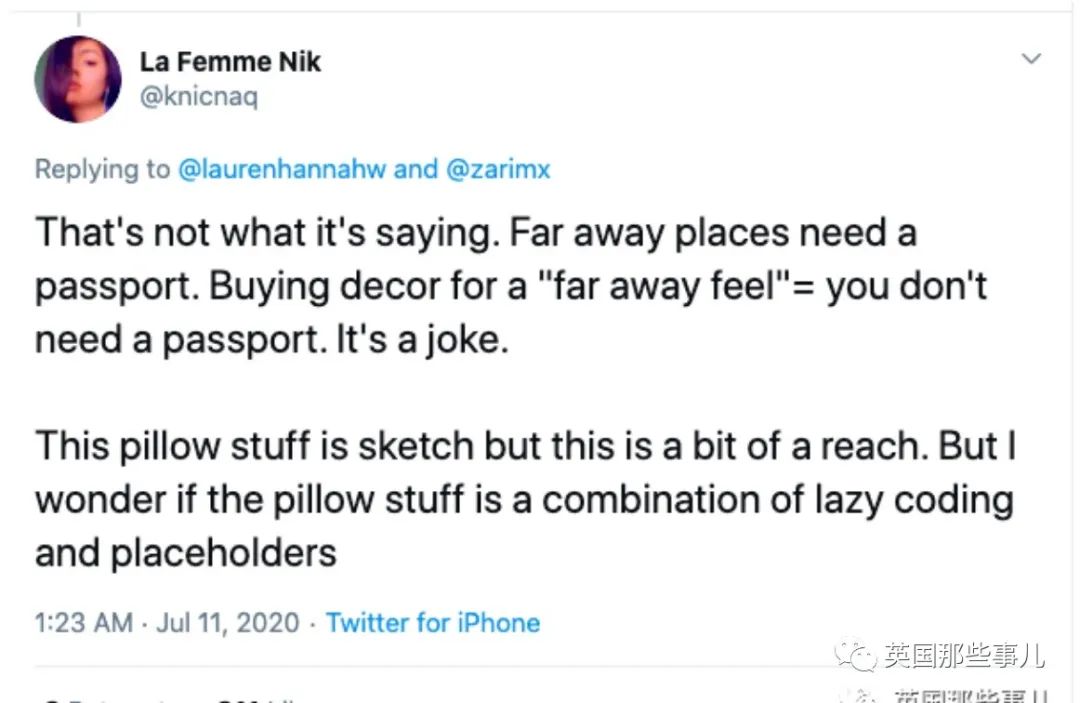Viewport: 1080px width, 703px height.
Task: Visit the @laurenhannahw mention
Action: (x=283, y=169)
